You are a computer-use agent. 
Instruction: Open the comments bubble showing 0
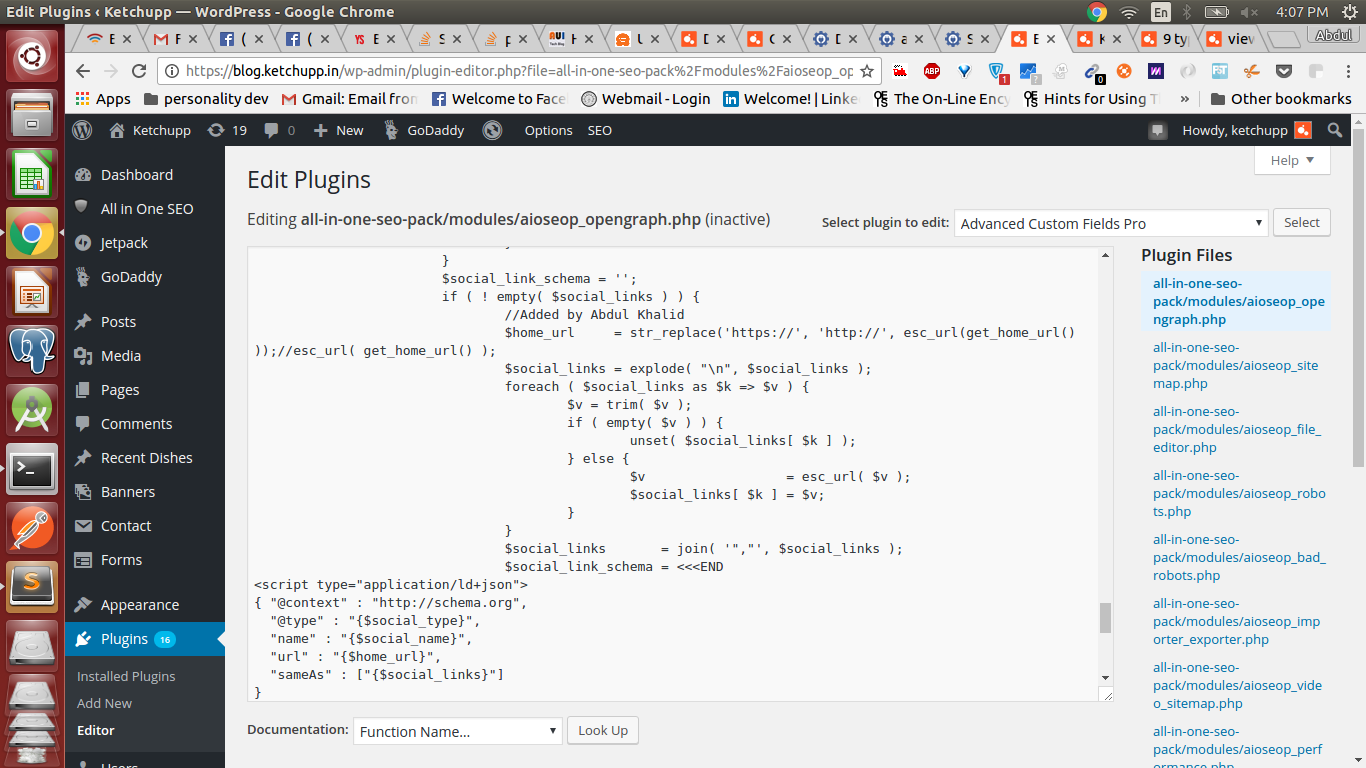pyautogui.click(x=280, y=130)
